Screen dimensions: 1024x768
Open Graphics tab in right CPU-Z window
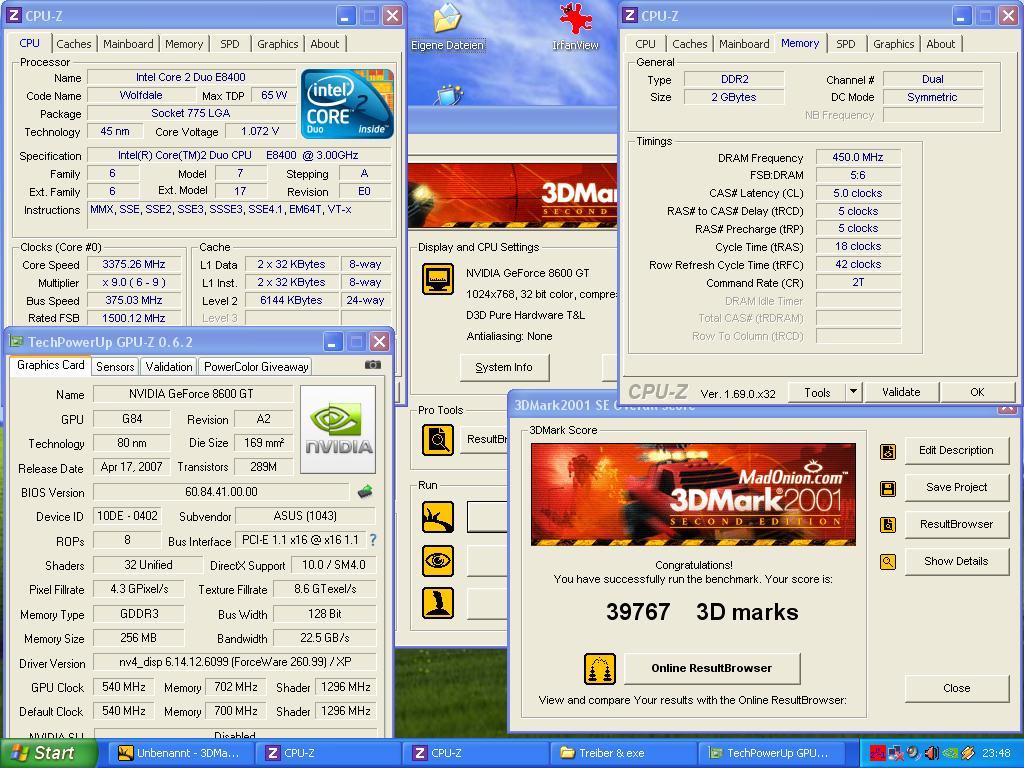pyautogui.click(x=893, y=44)
